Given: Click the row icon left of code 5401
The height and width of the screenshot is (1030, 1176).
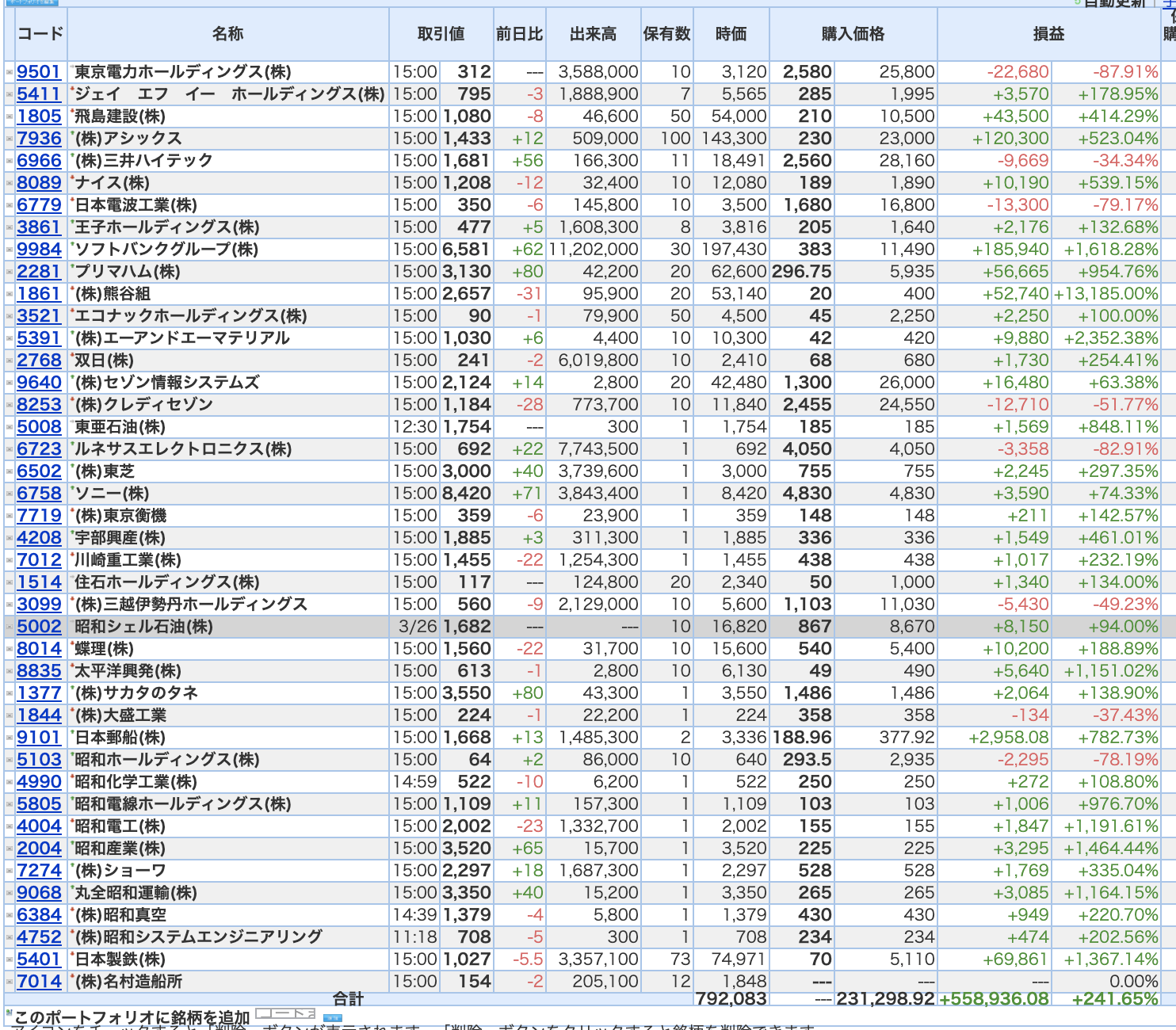Looking at the screenshot, I should [10, 959].
